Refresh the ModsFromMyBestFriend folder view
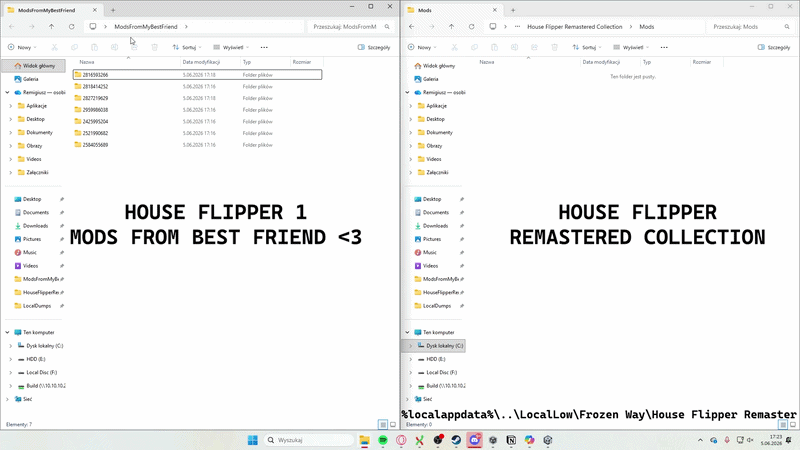 pos(71,27)
